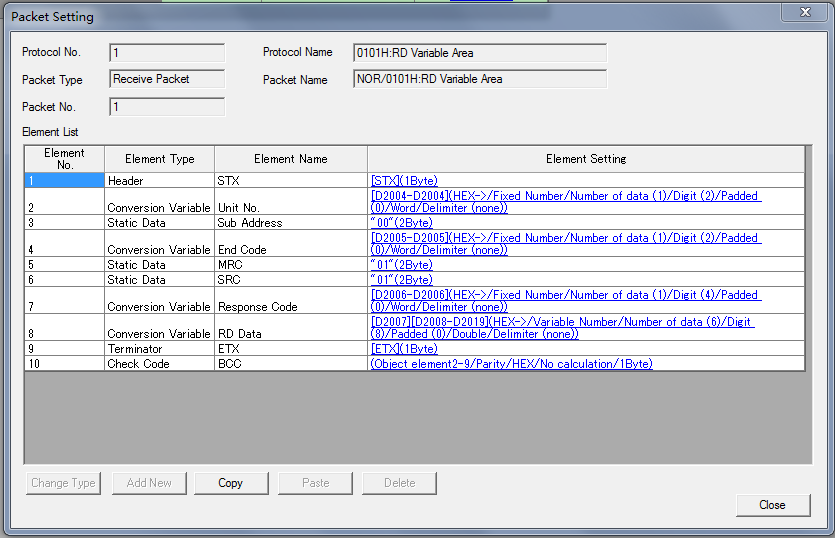Open the BCC check code setting link
This screenshot has width=835, height=538.
(x=511, y=364)
